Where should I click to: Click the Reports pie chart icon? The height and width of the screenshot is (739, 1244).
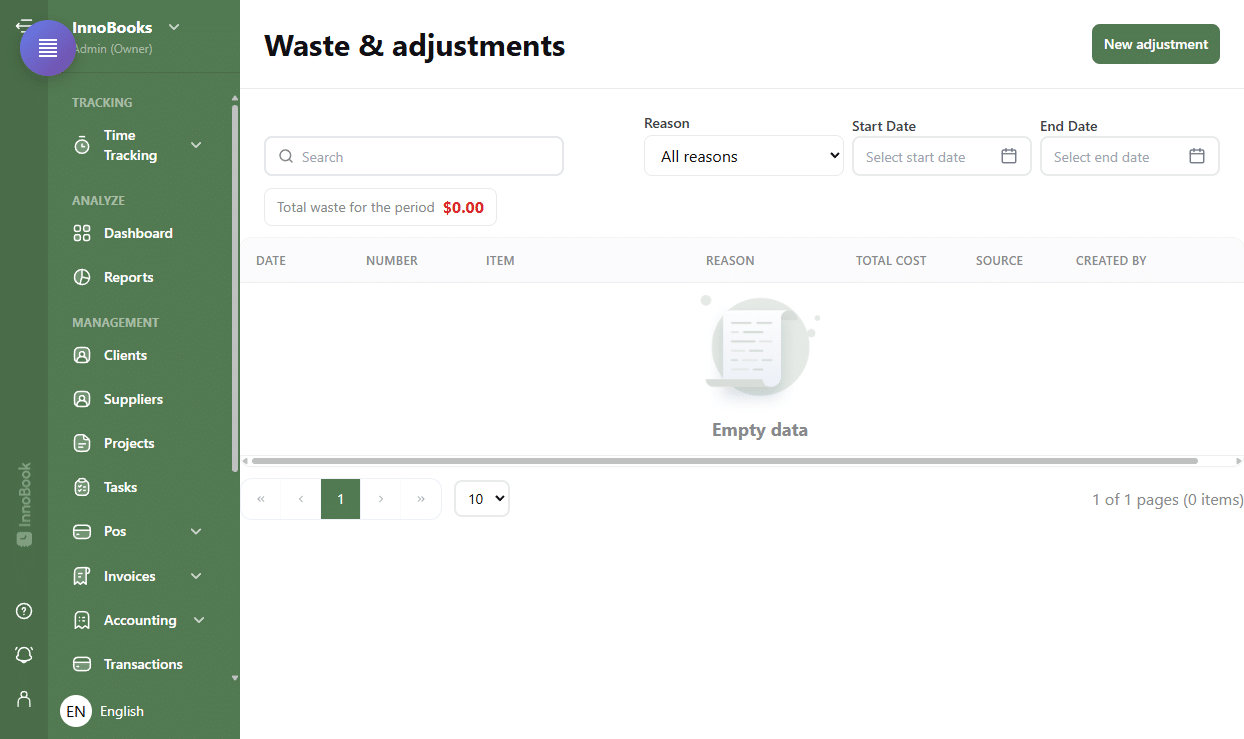82,277
